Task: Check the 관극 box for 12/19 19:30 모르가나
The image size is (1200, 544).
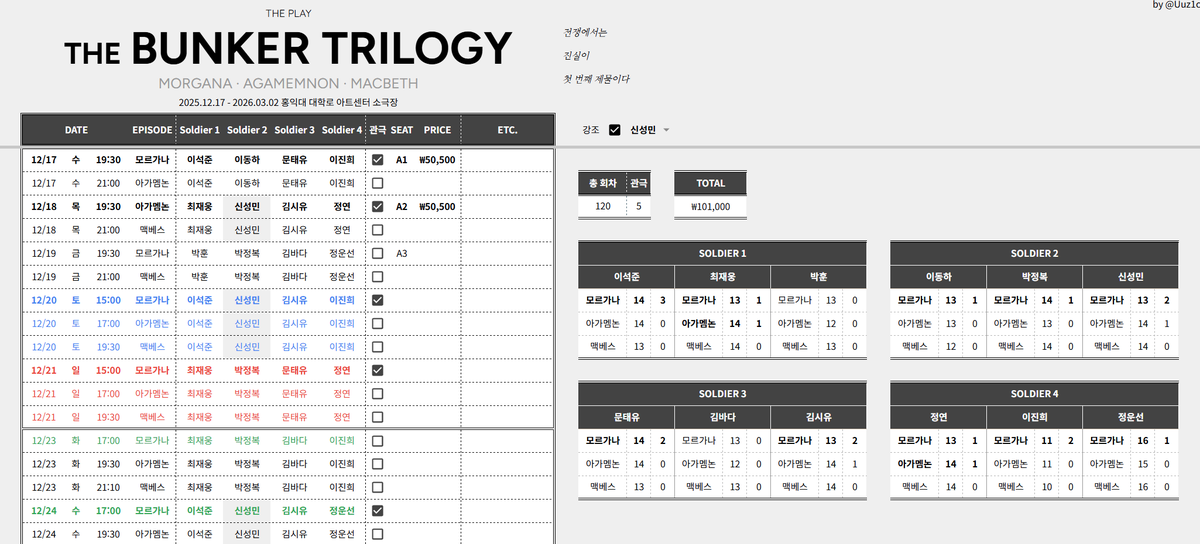Action: point(378,253)
